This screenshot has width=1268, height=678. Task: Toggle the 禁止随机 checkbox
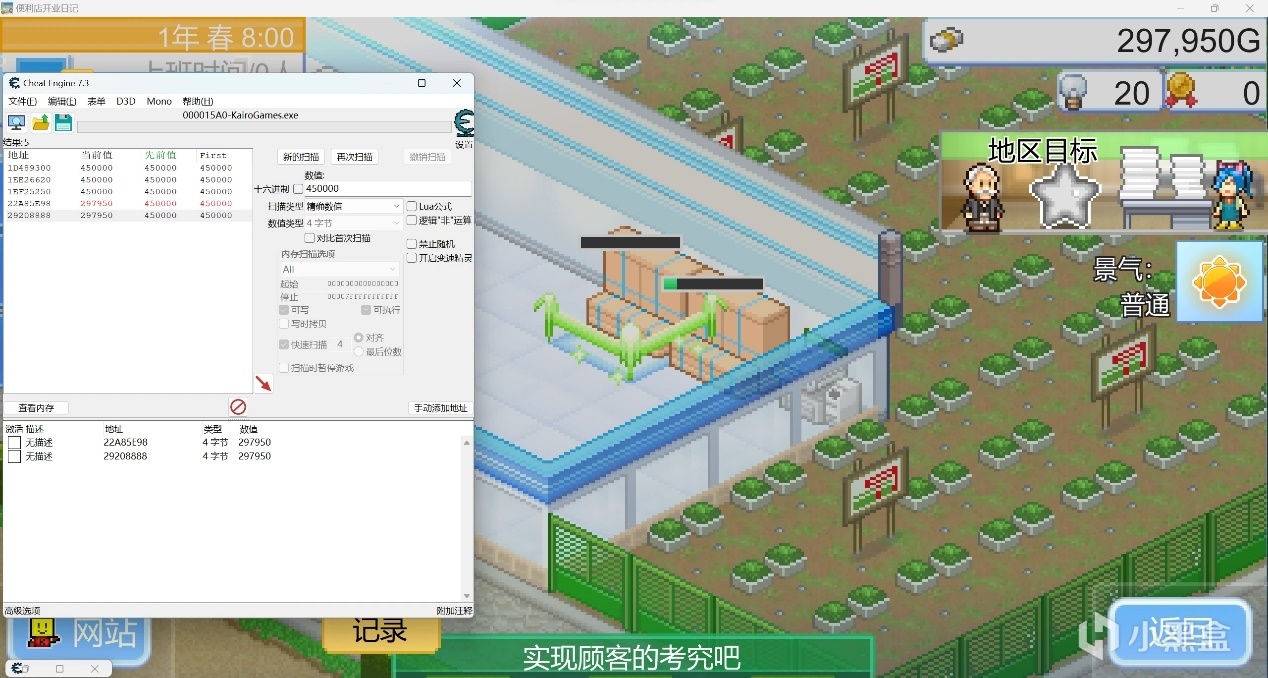click(412, 244)
